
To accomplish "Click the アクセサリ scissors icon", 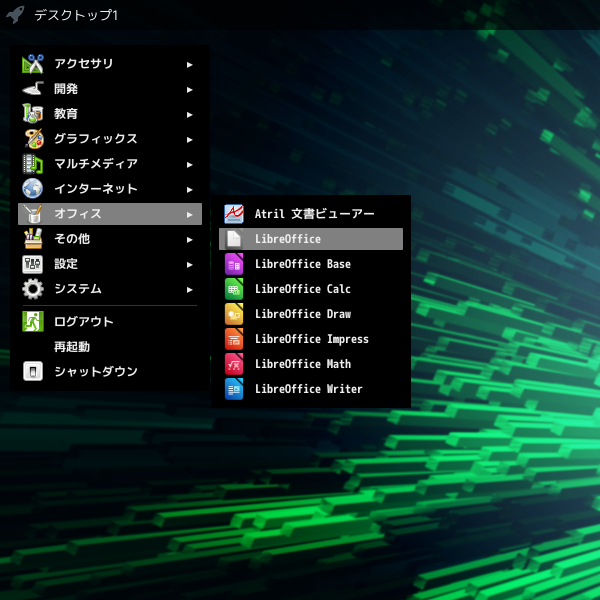I will coord(33,64).
